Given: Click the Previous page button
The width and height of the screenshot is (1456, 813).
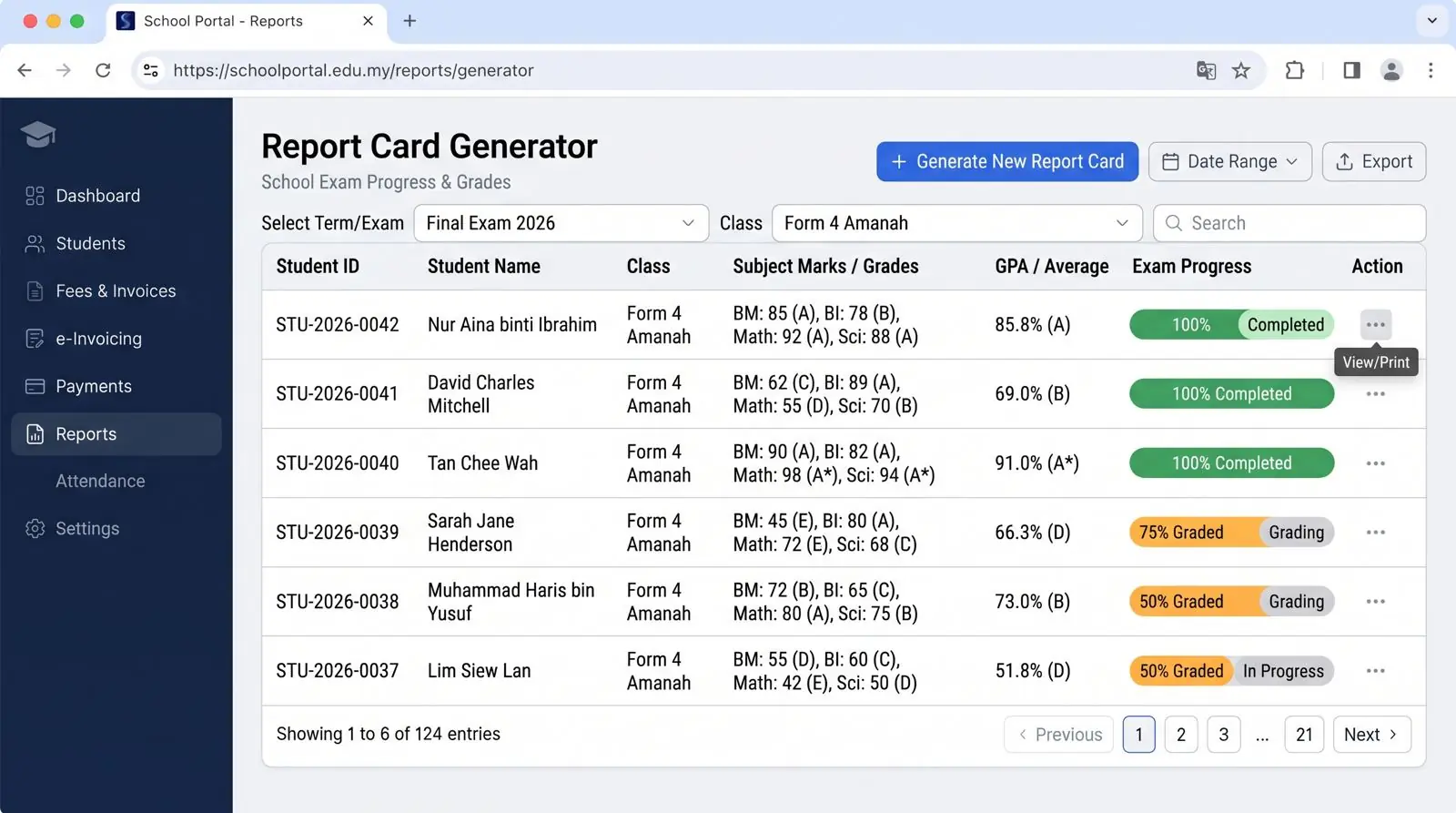Looking at the screenshot, I should [1058, 735].
